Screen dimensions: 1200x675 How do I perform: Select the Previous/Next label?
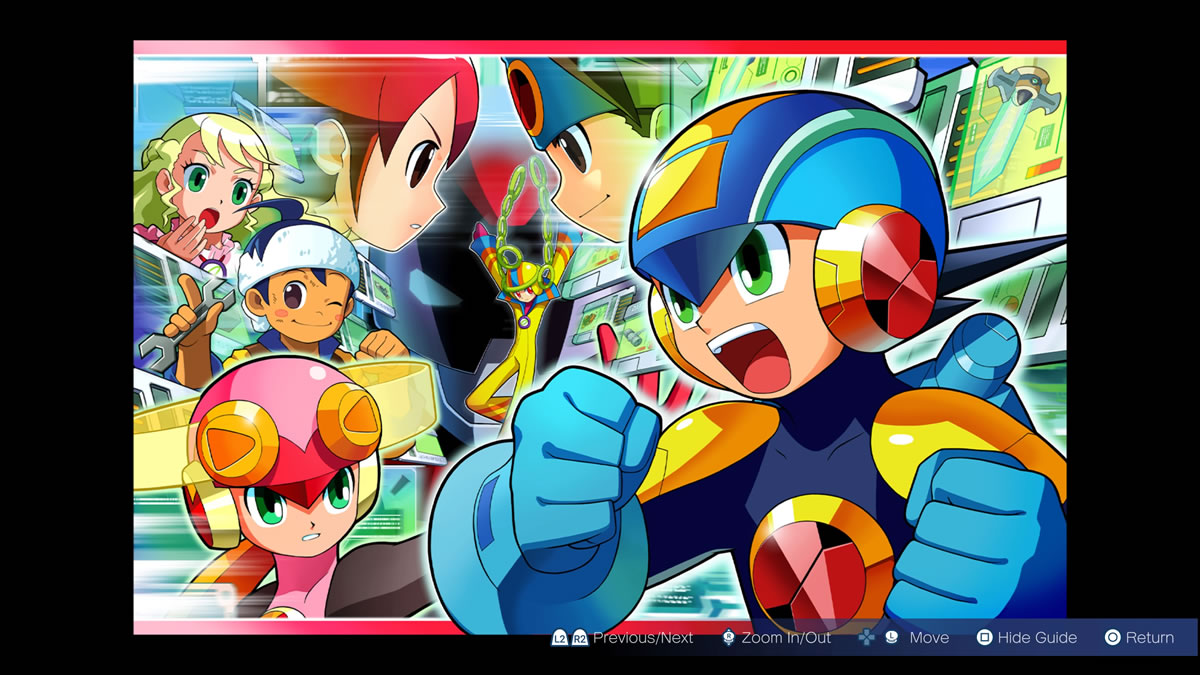pyautogui.click(x=643, y=638)
